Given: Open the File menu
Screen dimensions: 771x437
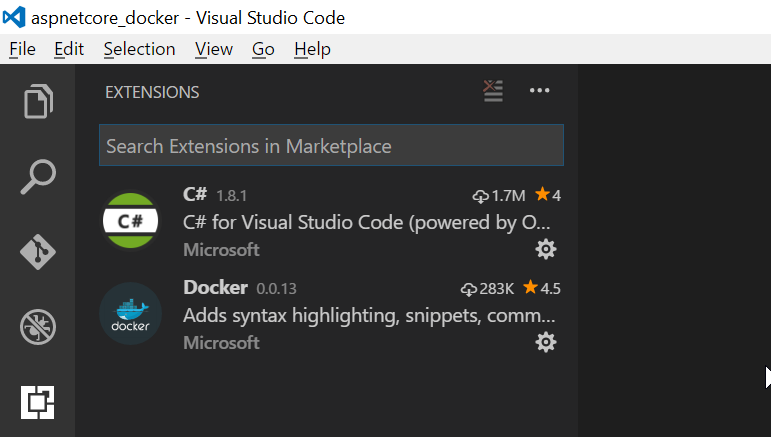Looking at the screenshot, I should [x=23, y=49].
